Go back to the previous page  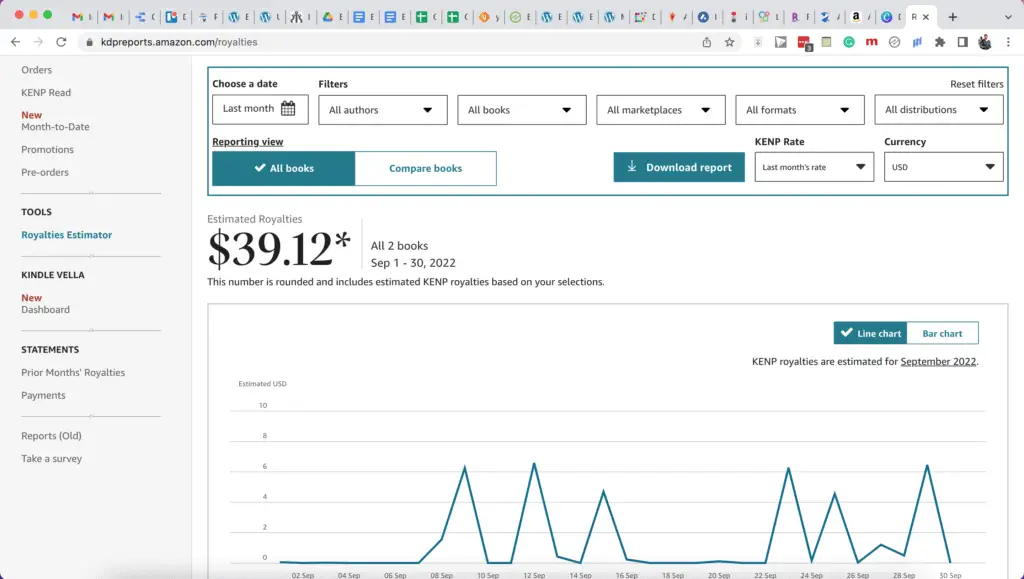click(x=16, y=42)
